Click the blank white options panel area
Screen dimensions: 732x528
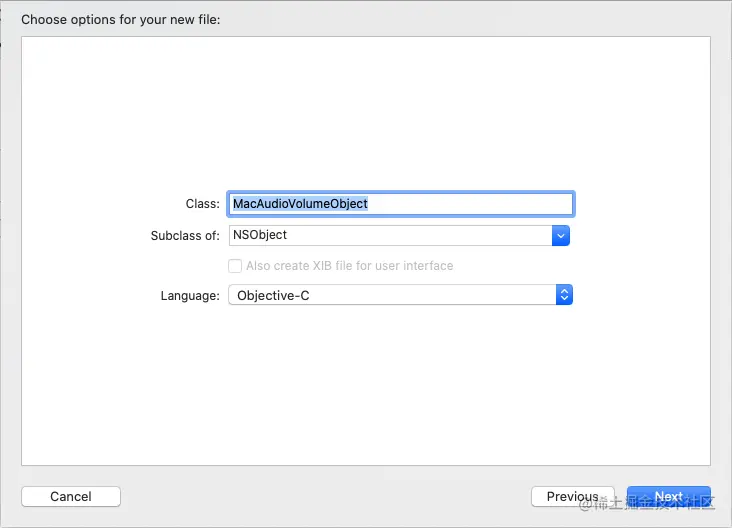(x=366, y=112)
